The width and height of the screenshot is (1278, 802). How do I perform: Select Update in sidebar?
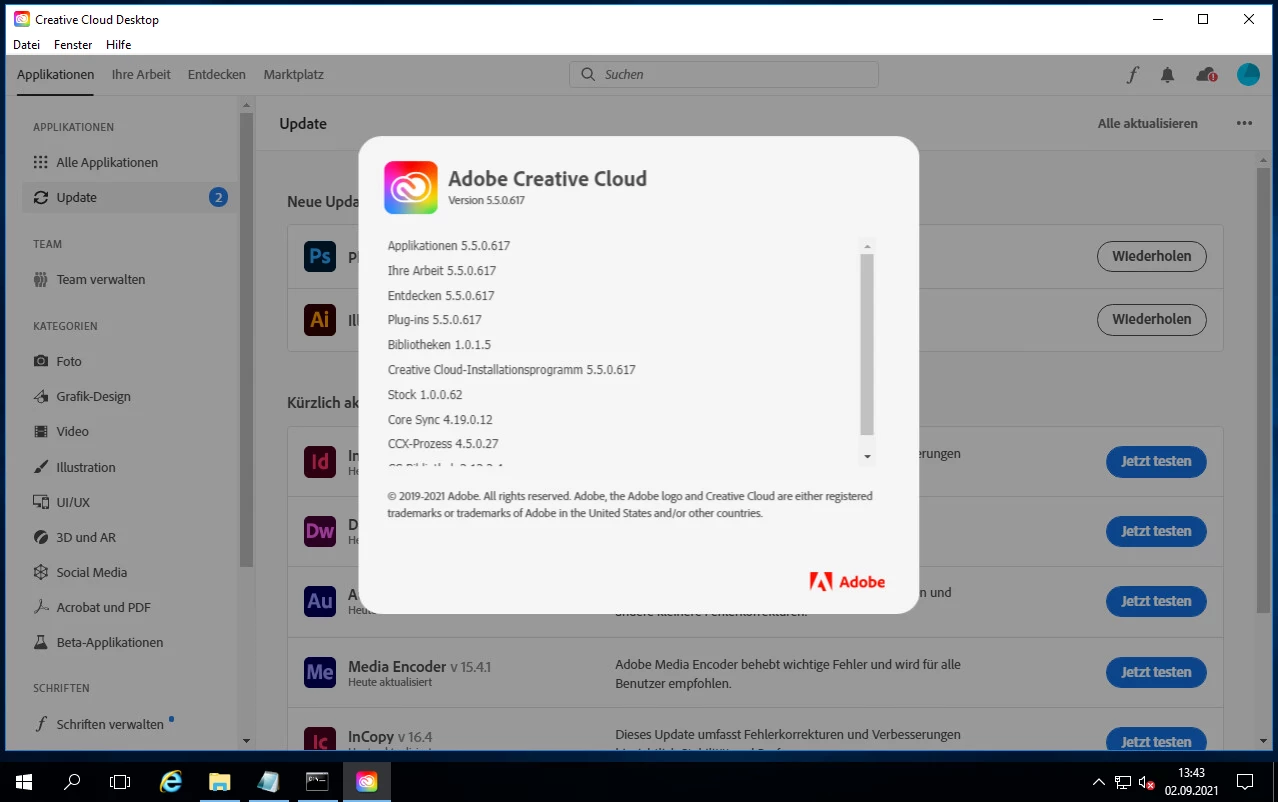(128, 197)
